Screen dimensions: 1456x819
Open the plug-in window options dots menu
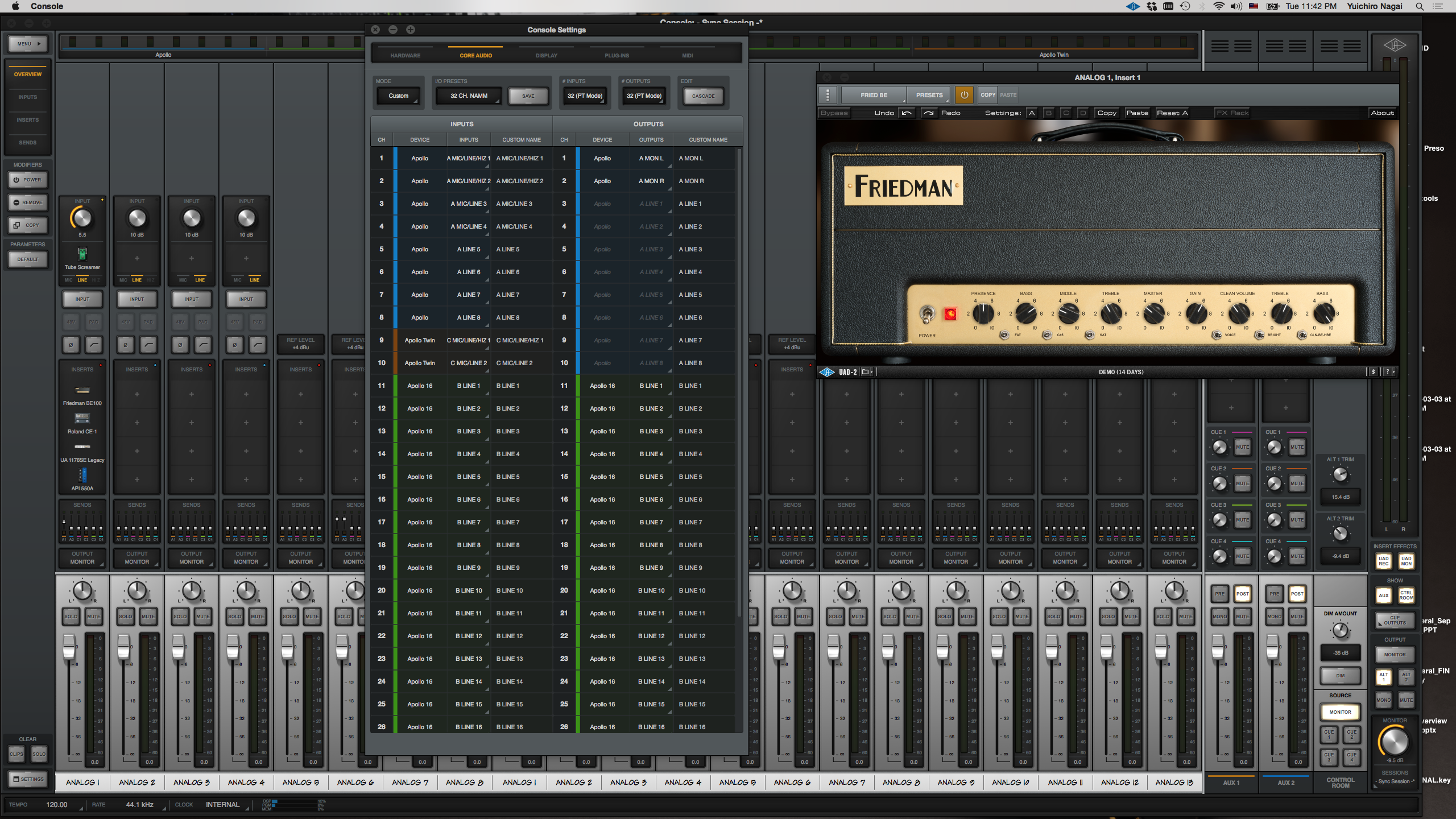[x=828, y=95]
